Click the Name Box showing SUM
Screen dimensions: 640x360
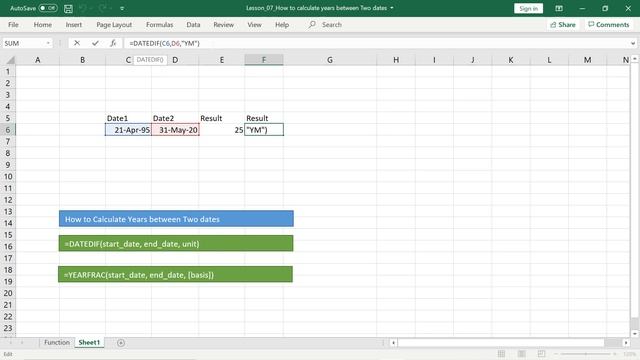tap(23, 43)
